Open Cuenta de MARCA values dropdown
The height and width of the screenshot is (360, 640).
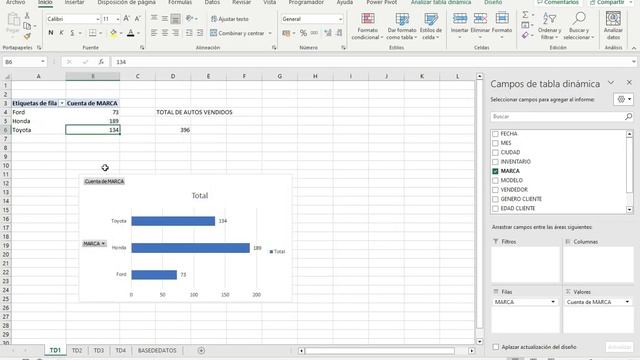point(627,302)
